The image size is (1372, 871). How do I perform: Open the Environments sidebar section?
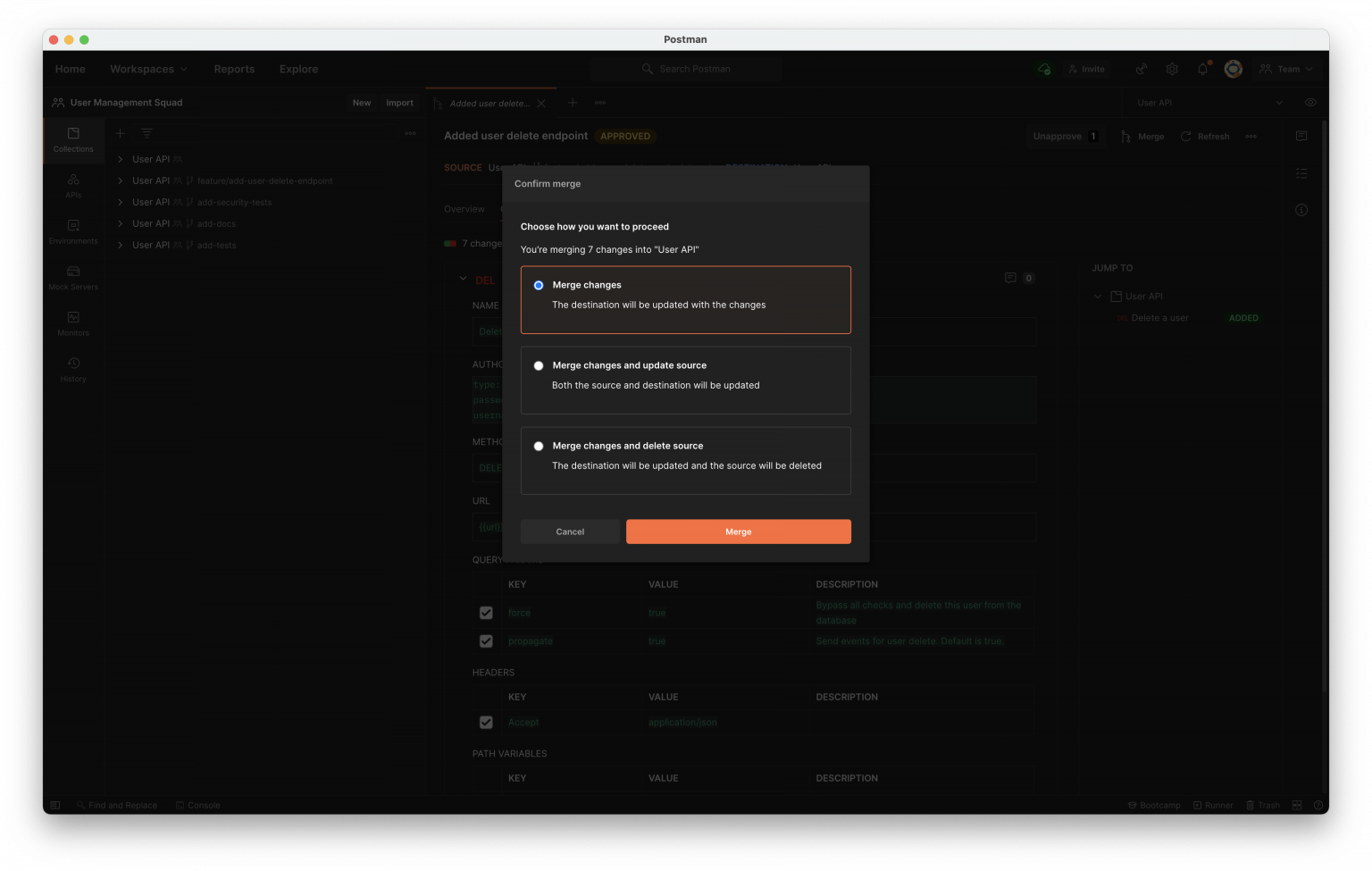(x=73, y=232)
